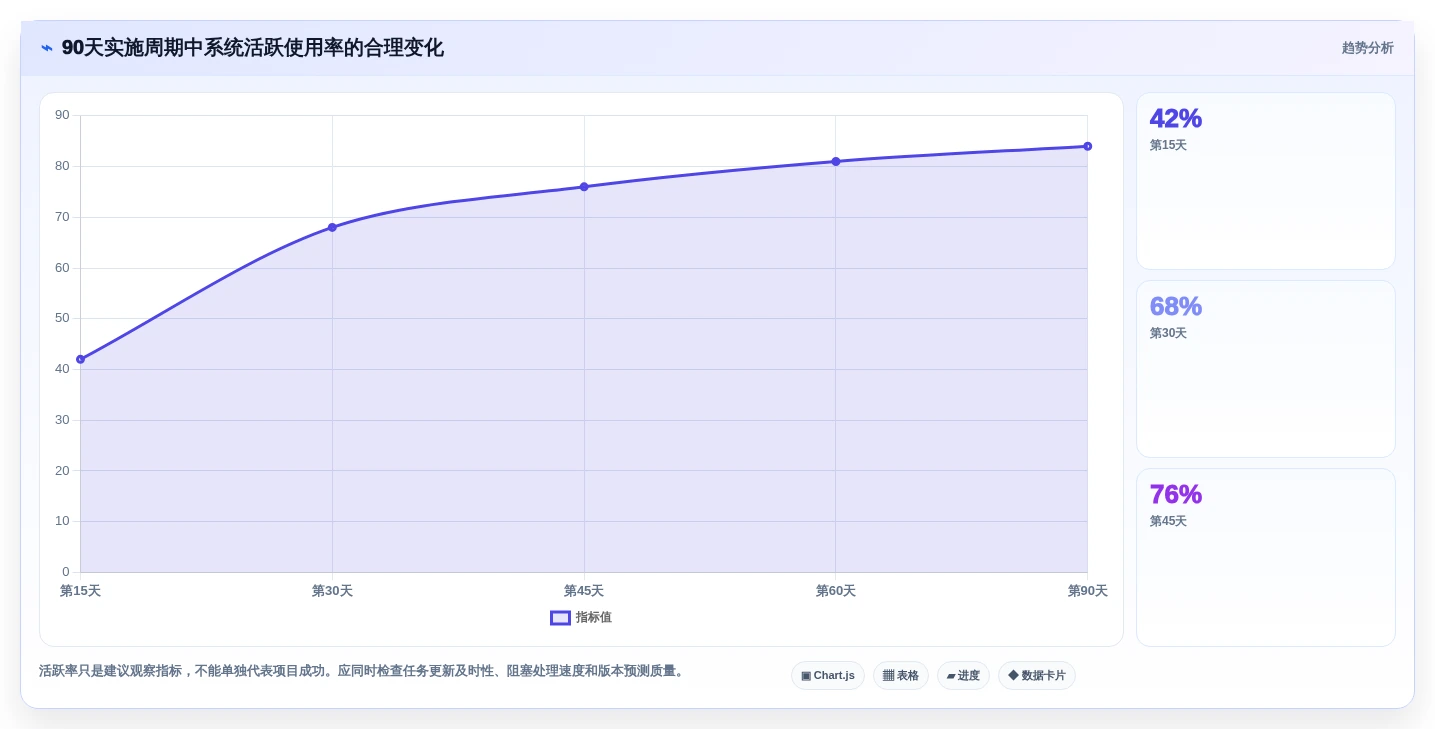Click the 第30天 x-axis label
This screenshot has width=1435, height=729.
(x=332, y=591)
